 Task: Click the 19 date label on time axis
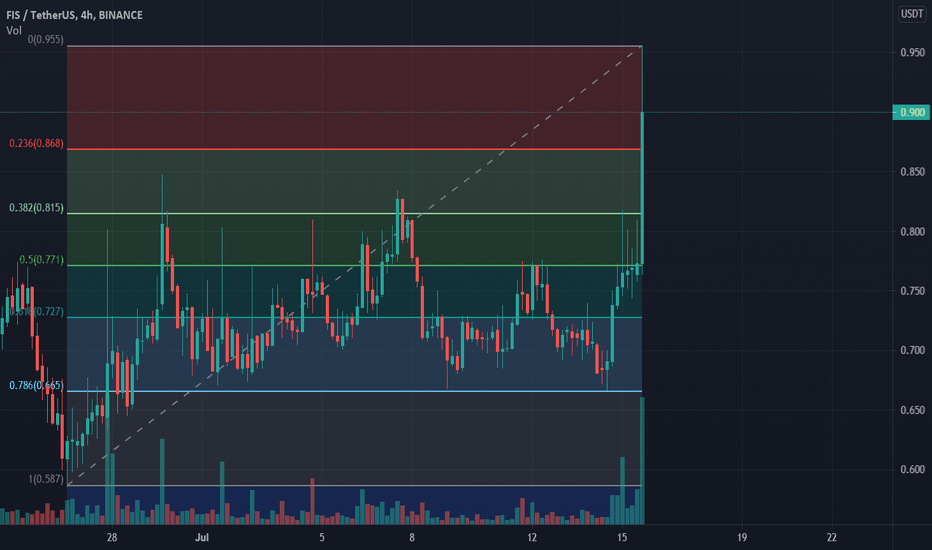tap(742, 538)
